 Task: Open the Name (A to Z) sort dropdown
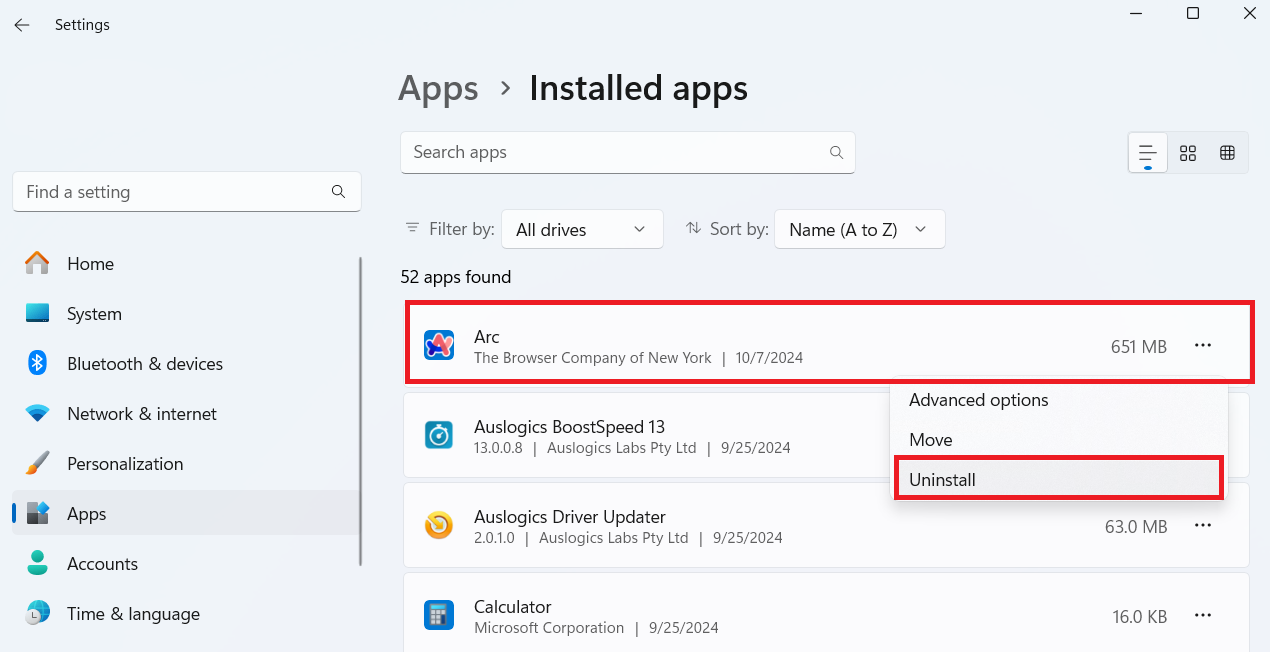[860, 229]
